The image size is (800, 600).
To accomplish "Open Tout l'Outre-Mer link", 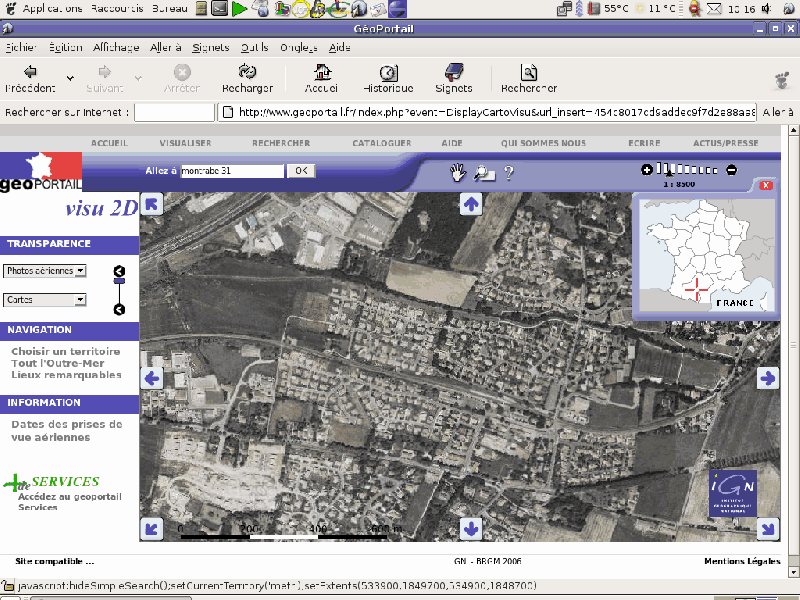I will (x=58, y=363).
